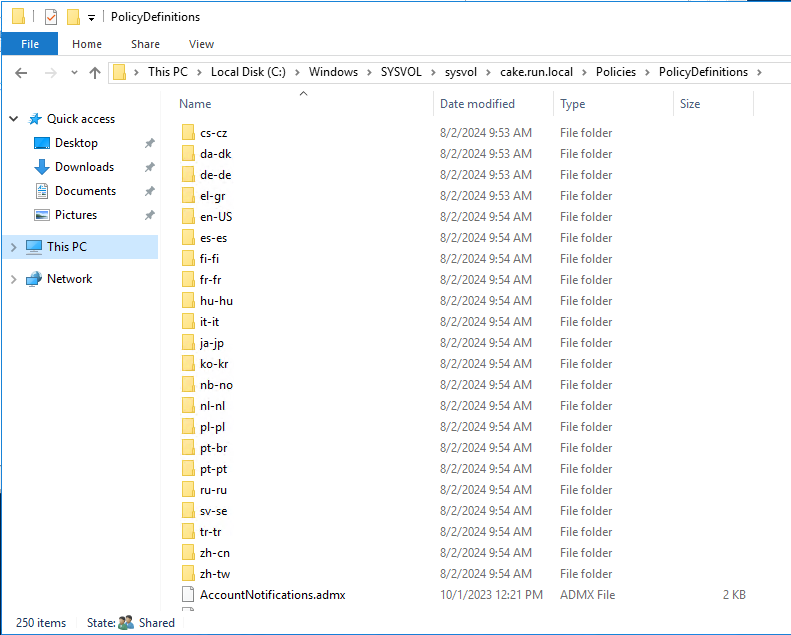Select the de-de folder icon

coord(188,175)
